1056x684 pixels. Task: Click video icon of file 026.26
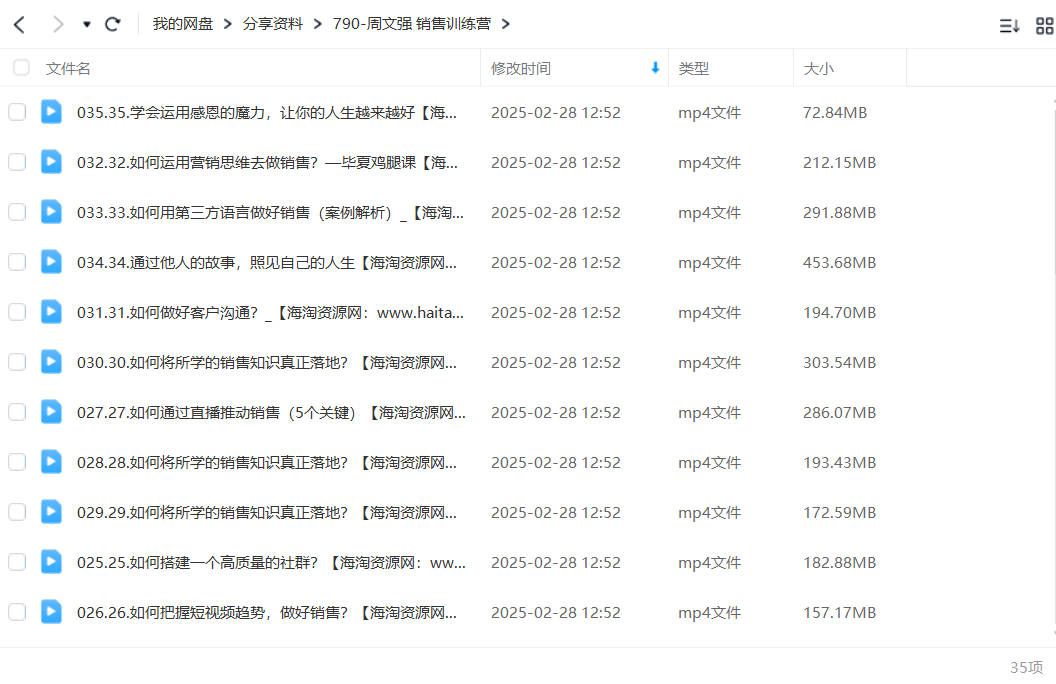coord(51,612)
